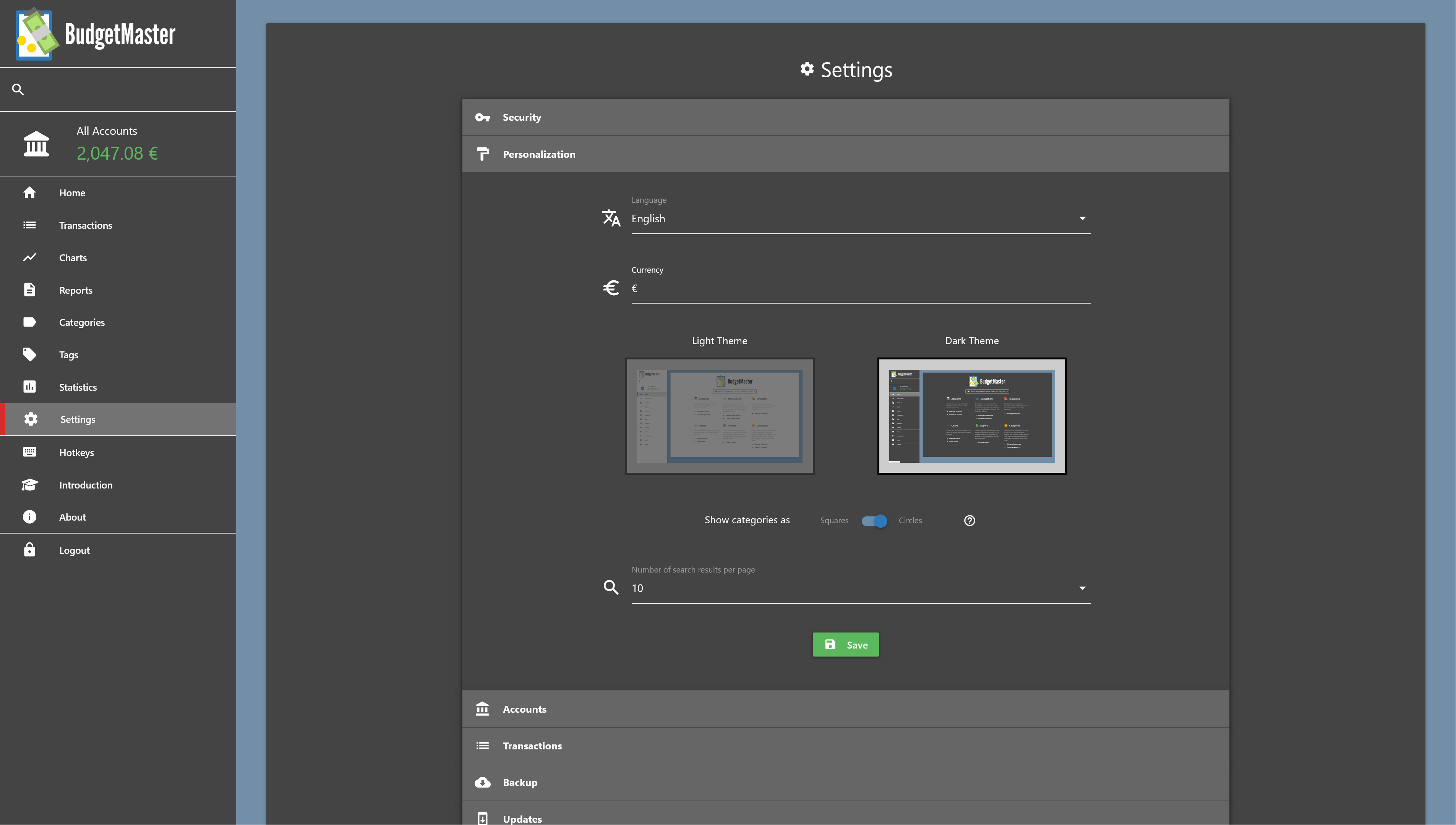Collapse the Personalization settings section
Viewport: 1456px width, 825px height.
(846, 154)
